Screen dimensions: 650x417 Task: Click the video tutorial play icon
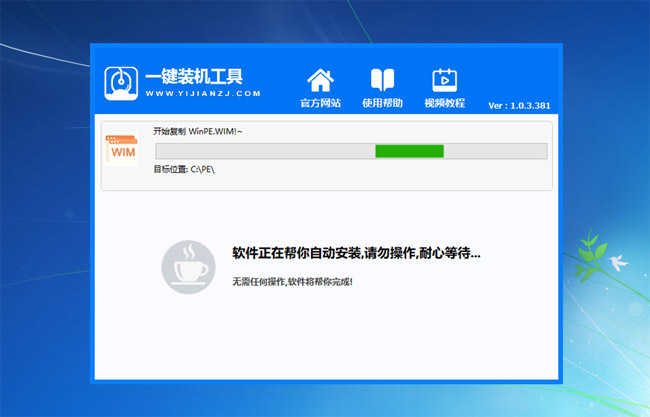click(x=444, y=79)
